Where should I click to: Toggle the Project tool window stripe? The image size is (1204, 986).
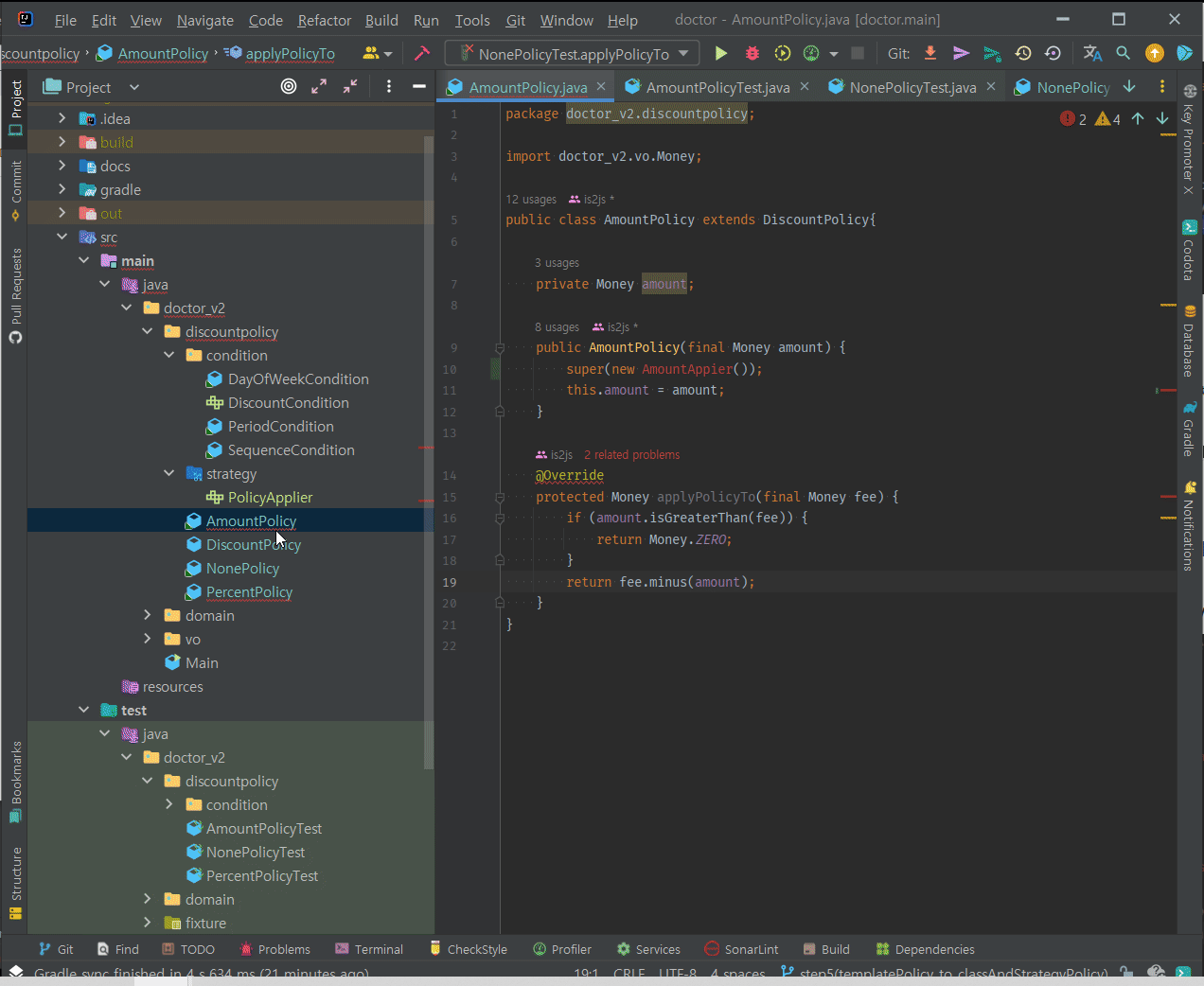click(16, 106)
